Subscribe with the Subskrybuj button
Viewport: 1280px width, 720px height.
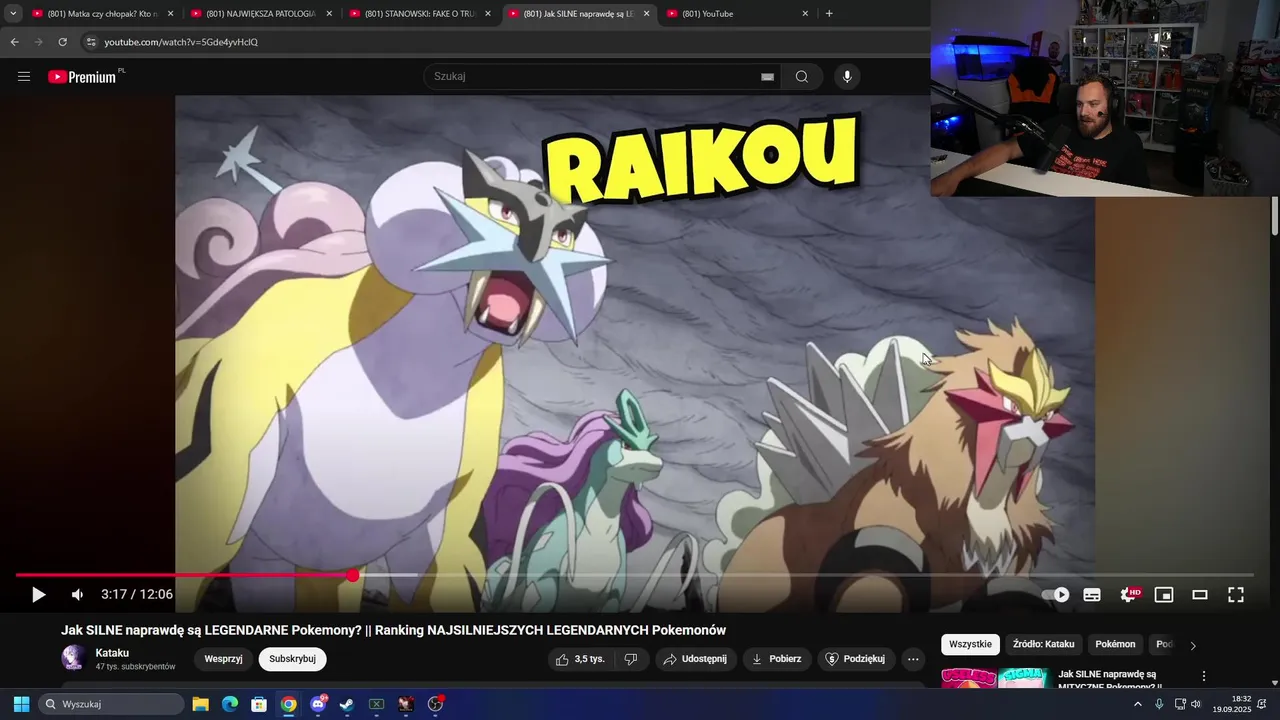pyautogui.click(x=292, y=659)
